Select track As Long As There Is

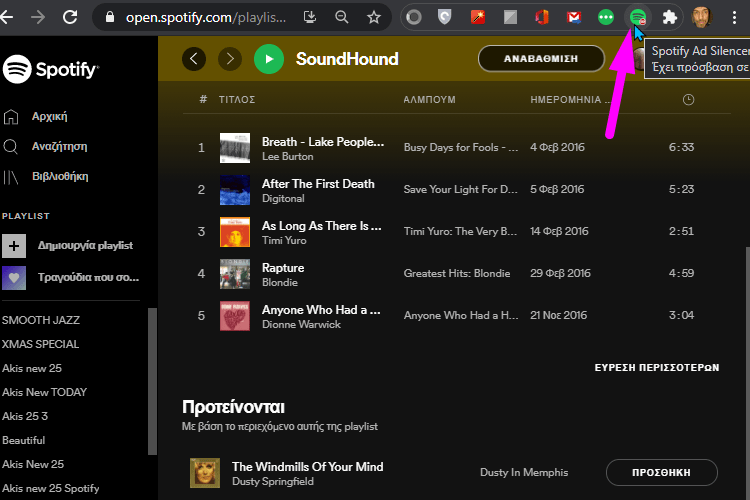(x=321, y=226)
